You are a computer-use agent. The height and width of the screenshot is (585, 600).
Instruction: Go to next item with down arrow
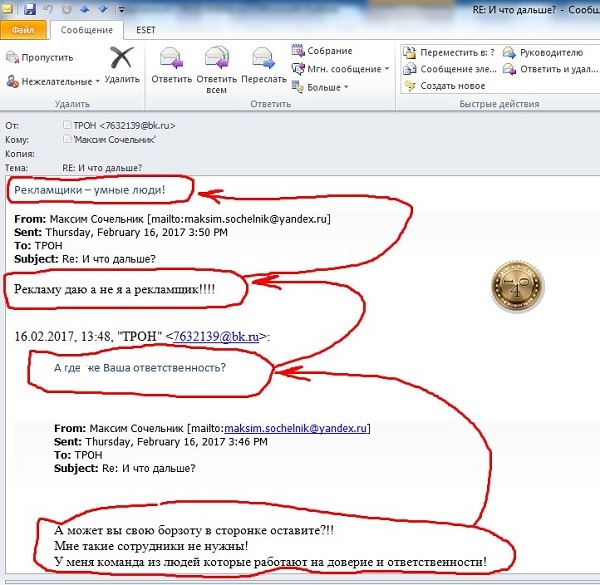click(x=103, y=9)
